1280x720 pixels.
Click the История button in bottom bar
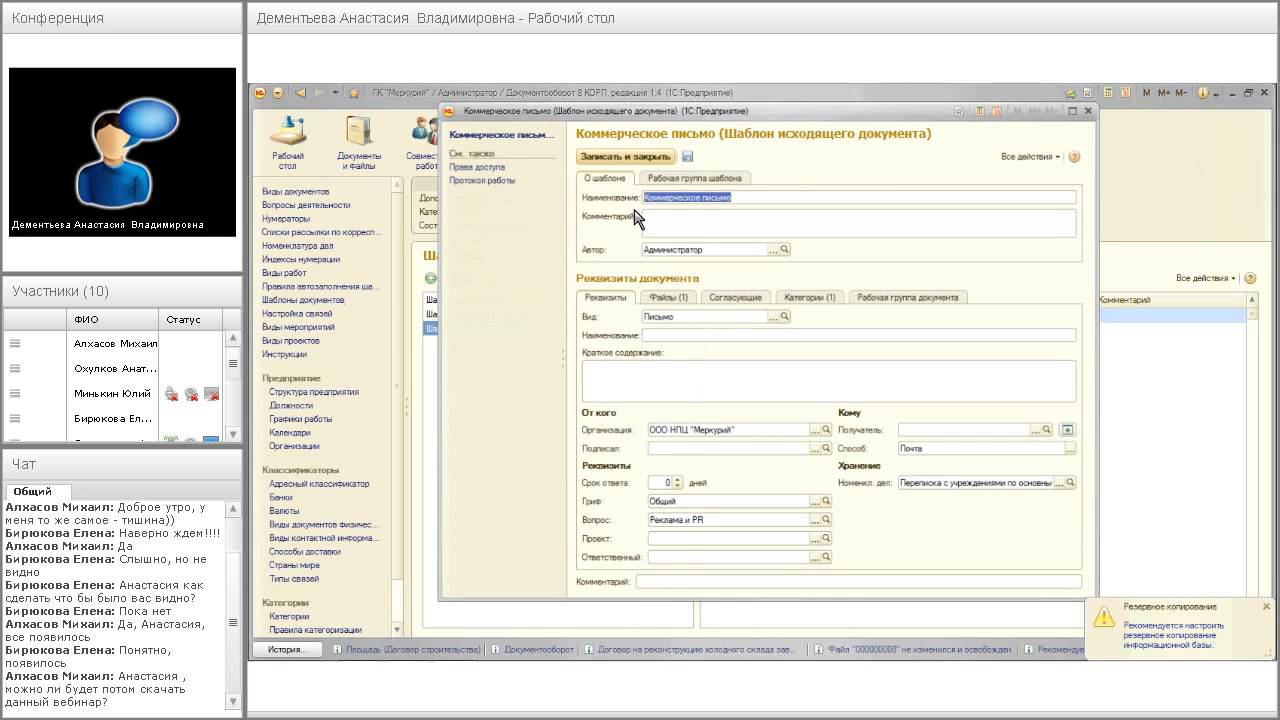pyautogui.click(x=285, y=650)
